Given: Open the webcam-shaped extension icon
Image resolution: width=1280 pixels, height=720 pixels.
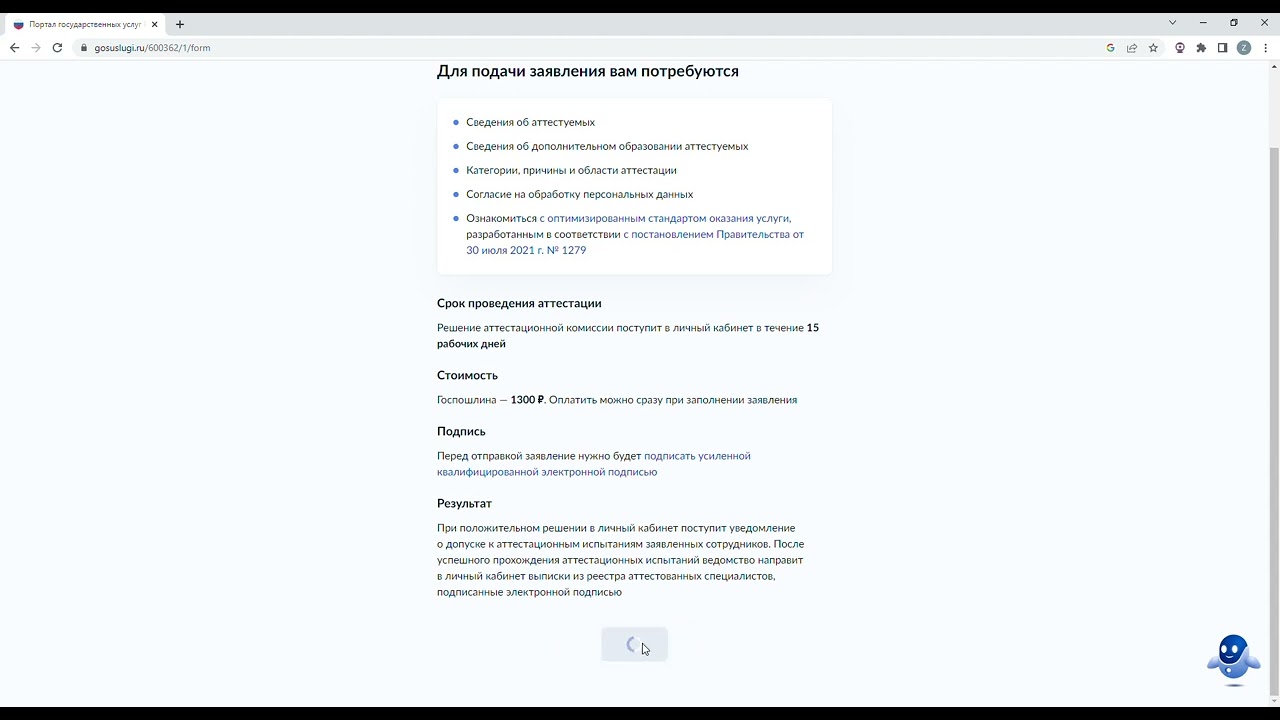Looking at the screenshot, I should pyautogui.click(x=1180, y=48).
